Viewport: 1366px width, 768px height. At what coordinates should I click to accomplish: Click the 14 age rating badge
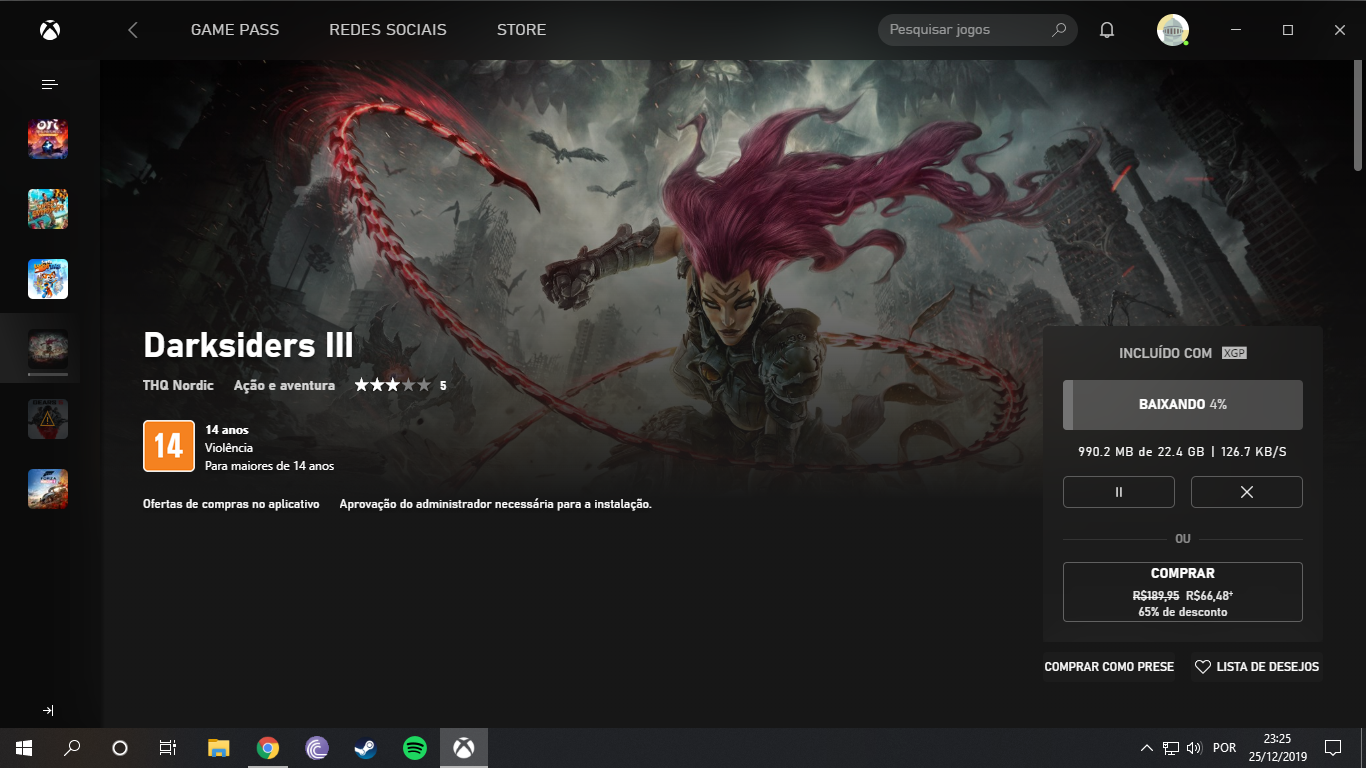(168, 446)
